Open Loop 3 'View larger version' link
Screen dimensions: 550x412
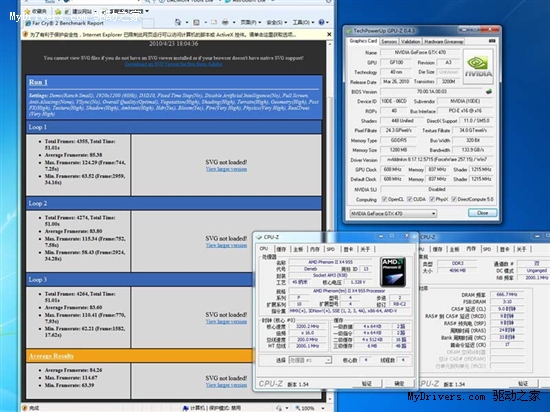click(226, 322)
